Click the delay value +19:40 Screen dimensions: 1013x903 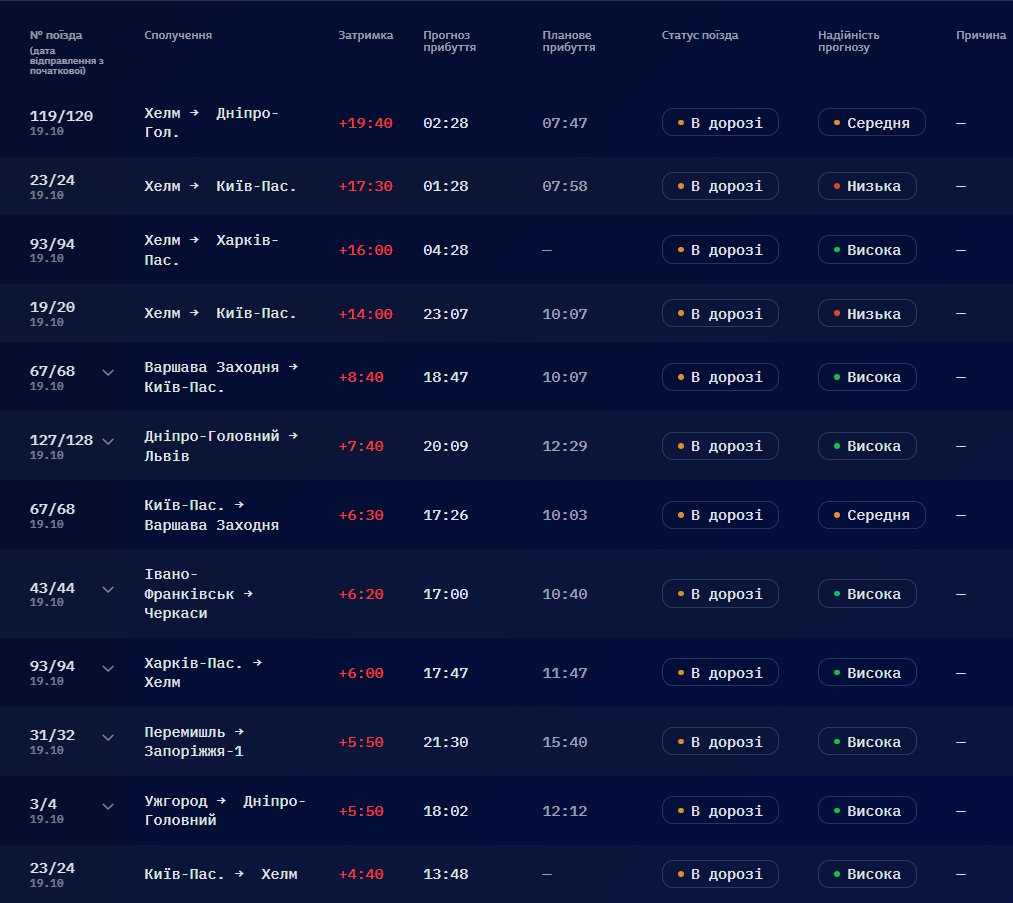[366, 123]
